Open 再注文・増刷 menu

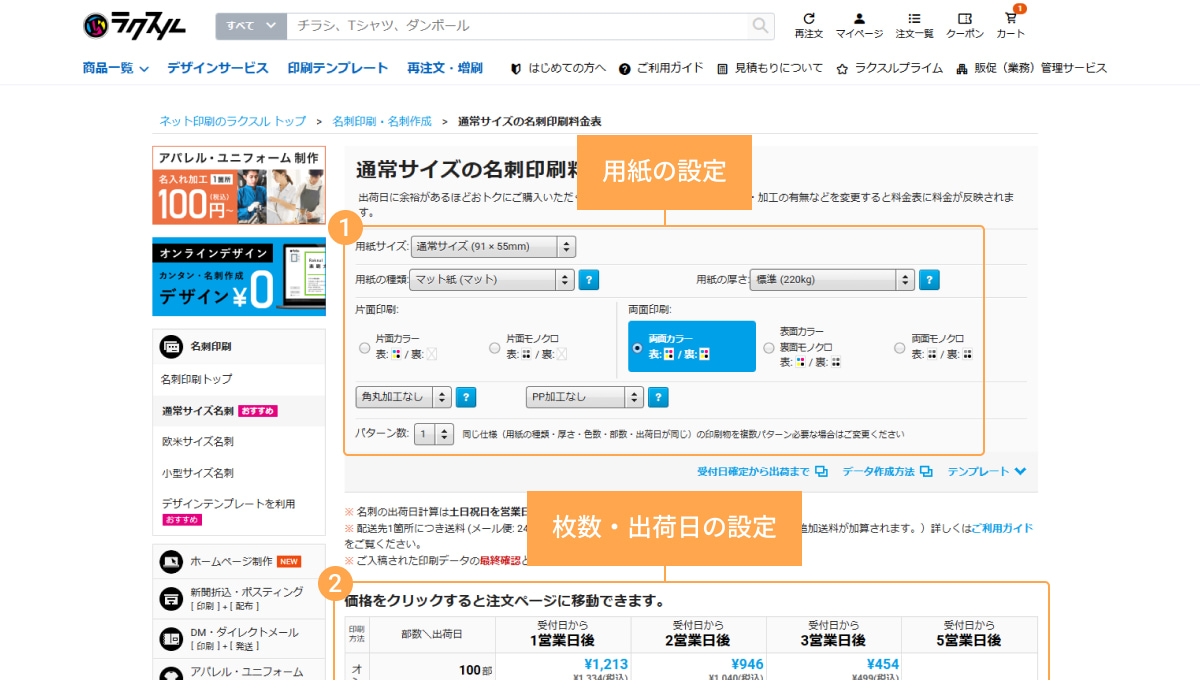tap(445, 68)
